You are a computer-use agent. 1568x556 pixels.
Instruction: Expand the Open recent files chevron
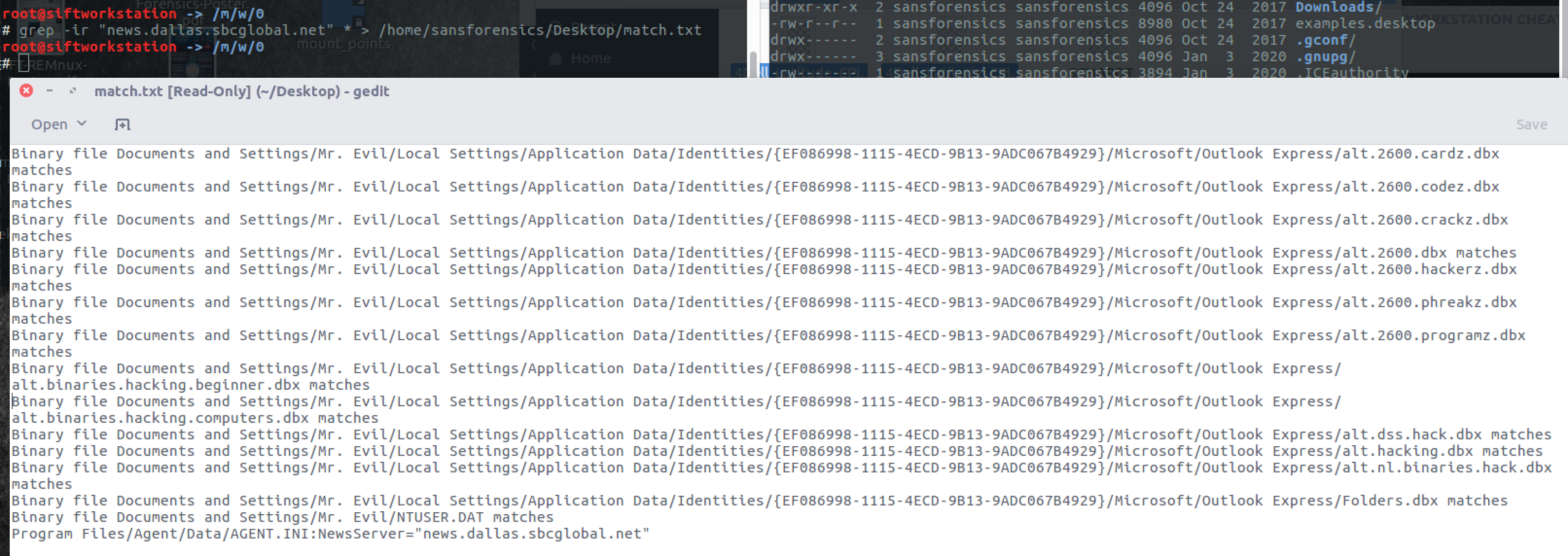tap(82, 123)
